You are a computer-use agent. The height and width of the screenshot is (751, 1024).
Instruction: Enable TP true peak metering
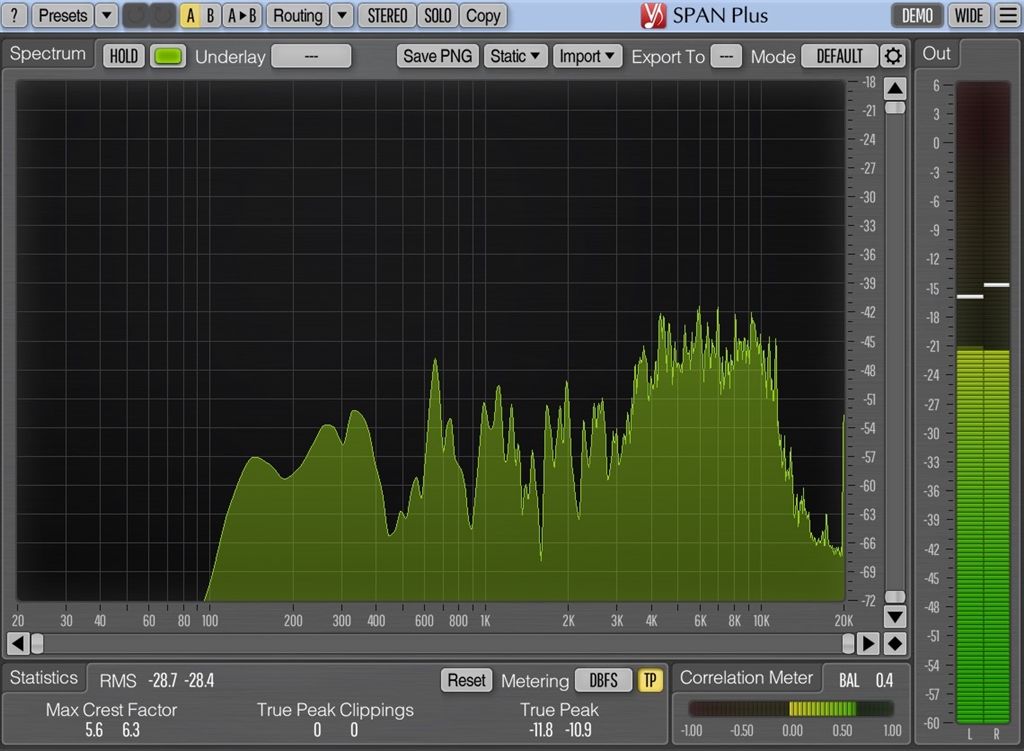[x=650, y=680]
